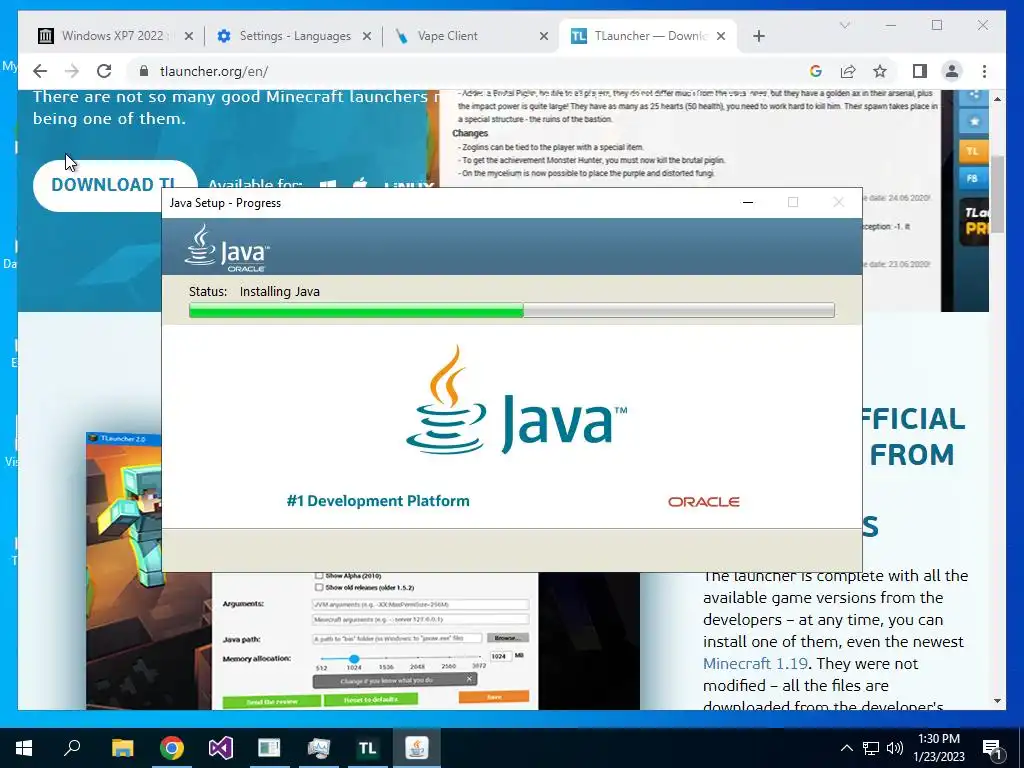1024x768 pixels.
Task: Close the TLauncher tab
Action: [721, 36]
